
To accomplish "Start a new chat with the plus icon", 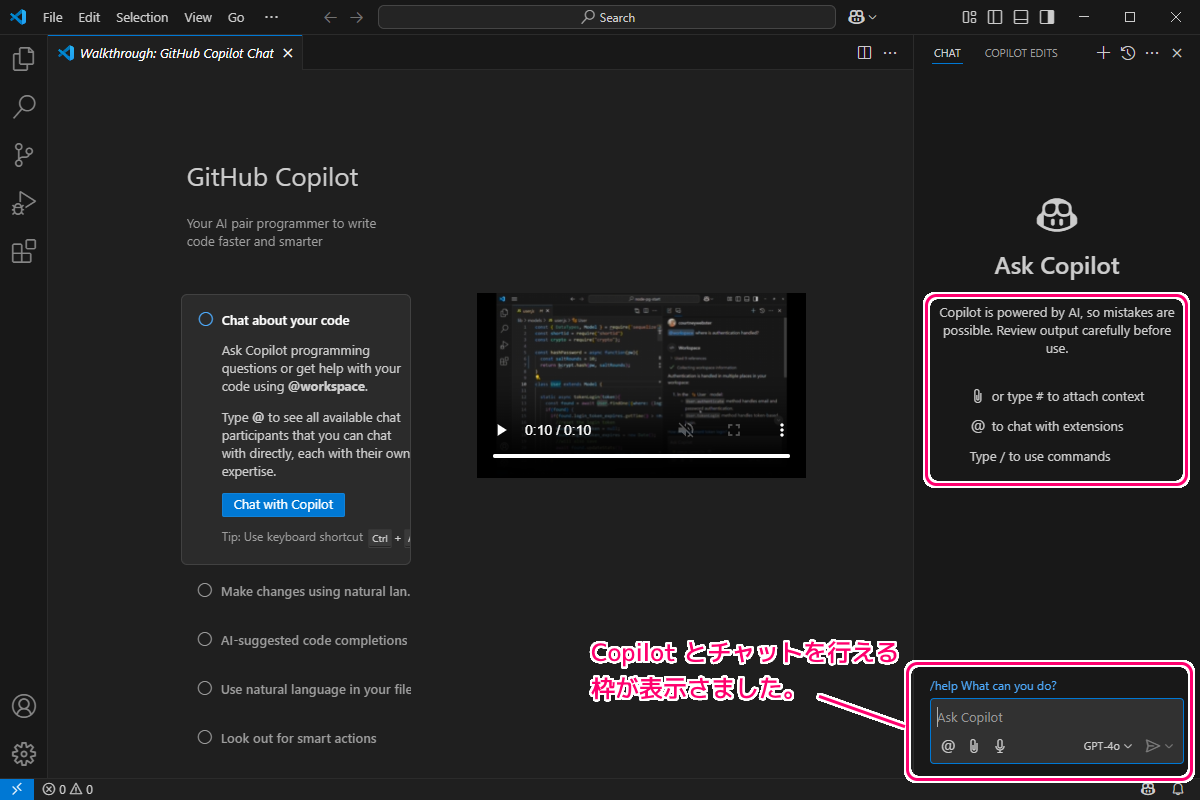I will coord(1103,53).
